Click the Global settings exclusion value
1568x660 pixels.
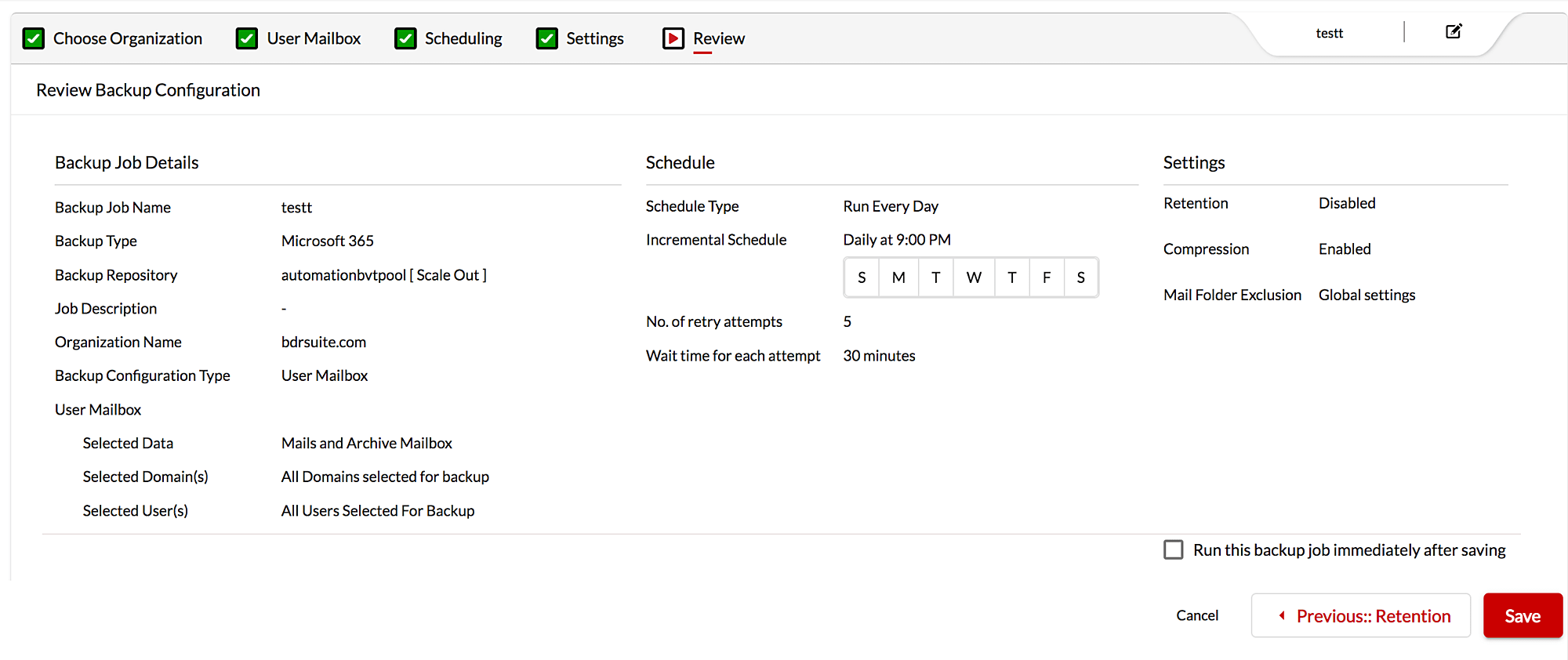1367,295
